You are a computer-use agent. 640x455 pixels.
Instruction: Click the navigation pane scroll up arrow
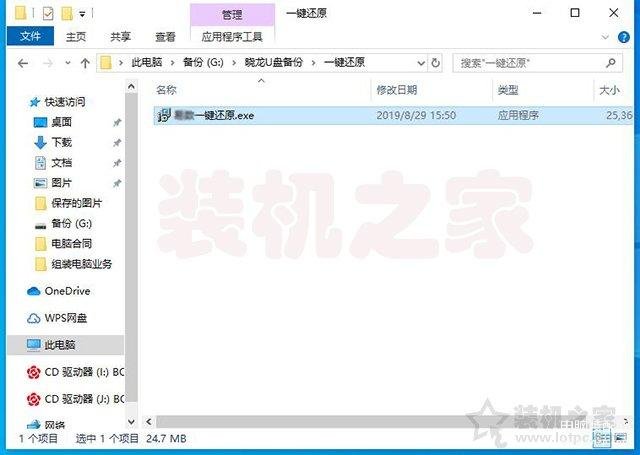coord(131,87)
